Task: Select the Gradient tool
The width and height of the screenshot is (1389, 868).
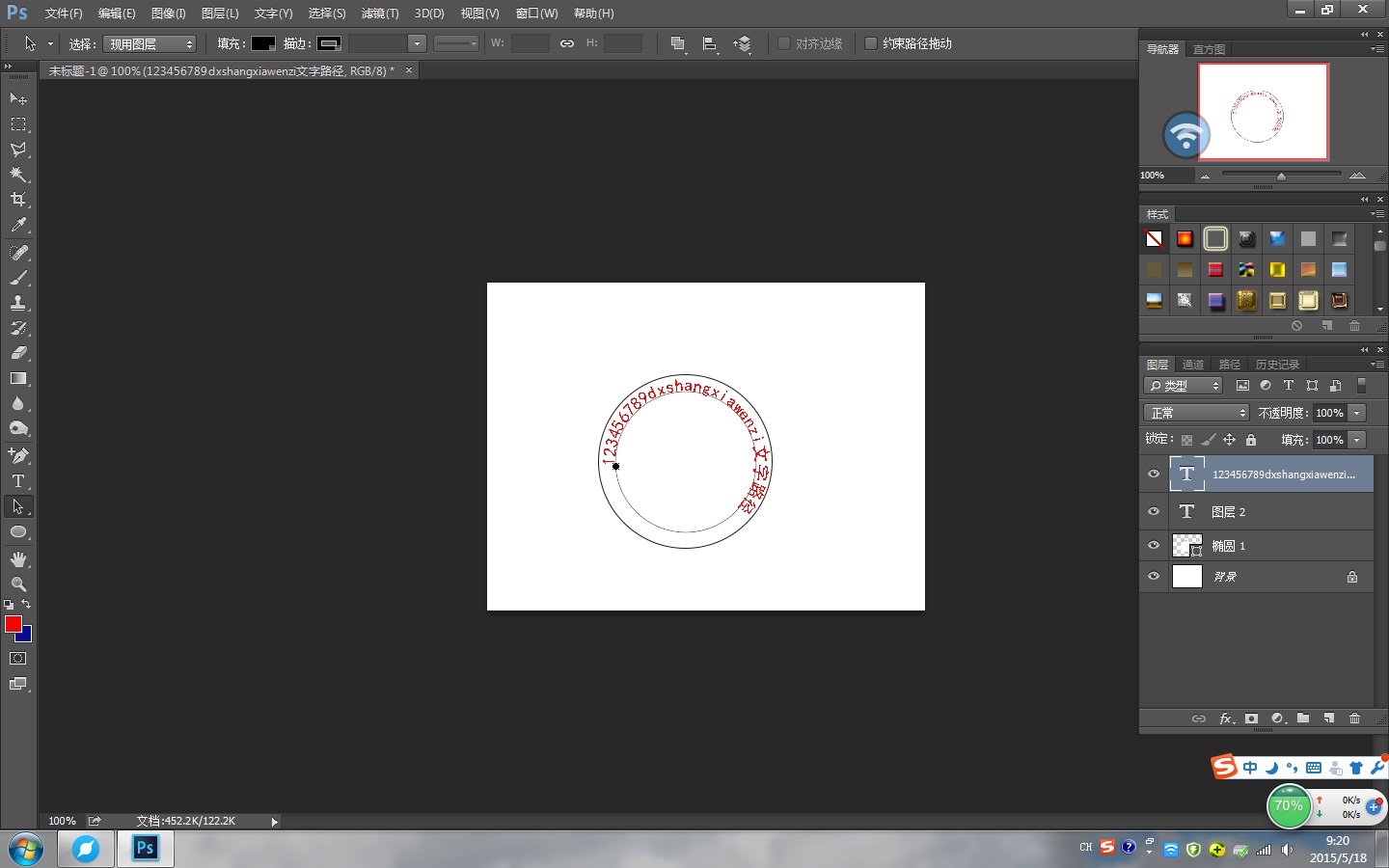Action: pos(18,379)
